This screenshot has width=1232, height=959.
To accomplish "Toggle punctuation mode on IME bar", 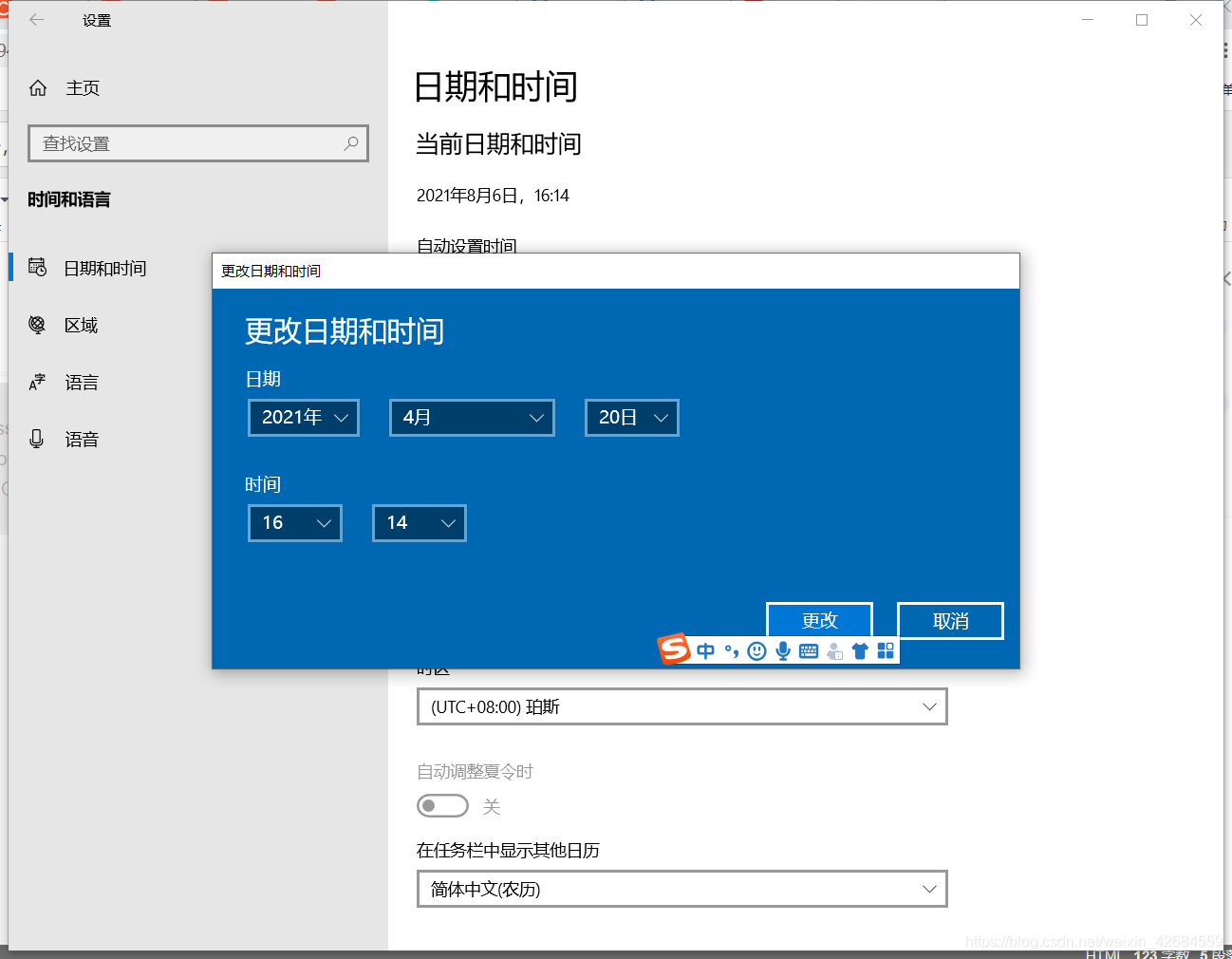I will pos(731,650).
